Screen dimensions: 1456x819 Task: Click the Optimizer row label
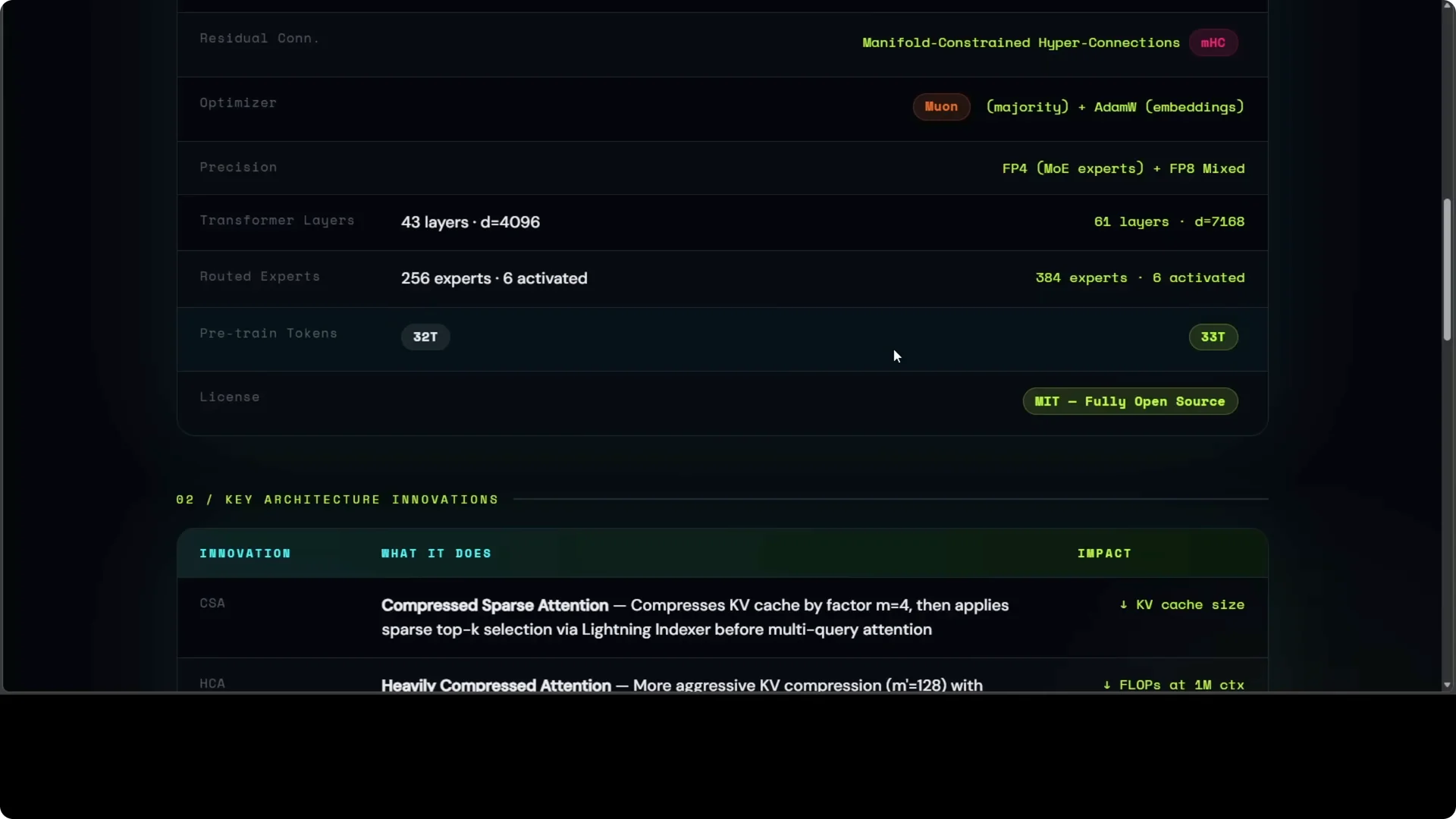tap(238, 102)
